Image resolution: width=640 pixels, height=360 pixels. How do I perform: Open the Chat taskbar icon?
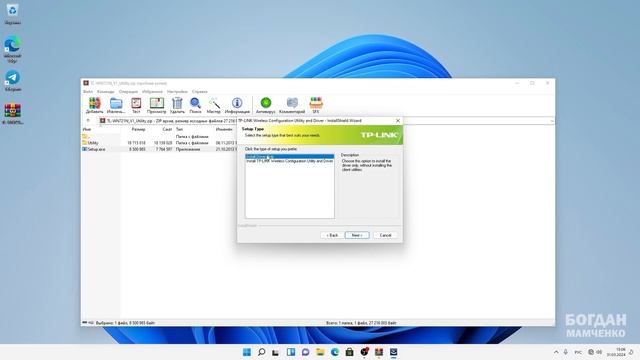305,352
